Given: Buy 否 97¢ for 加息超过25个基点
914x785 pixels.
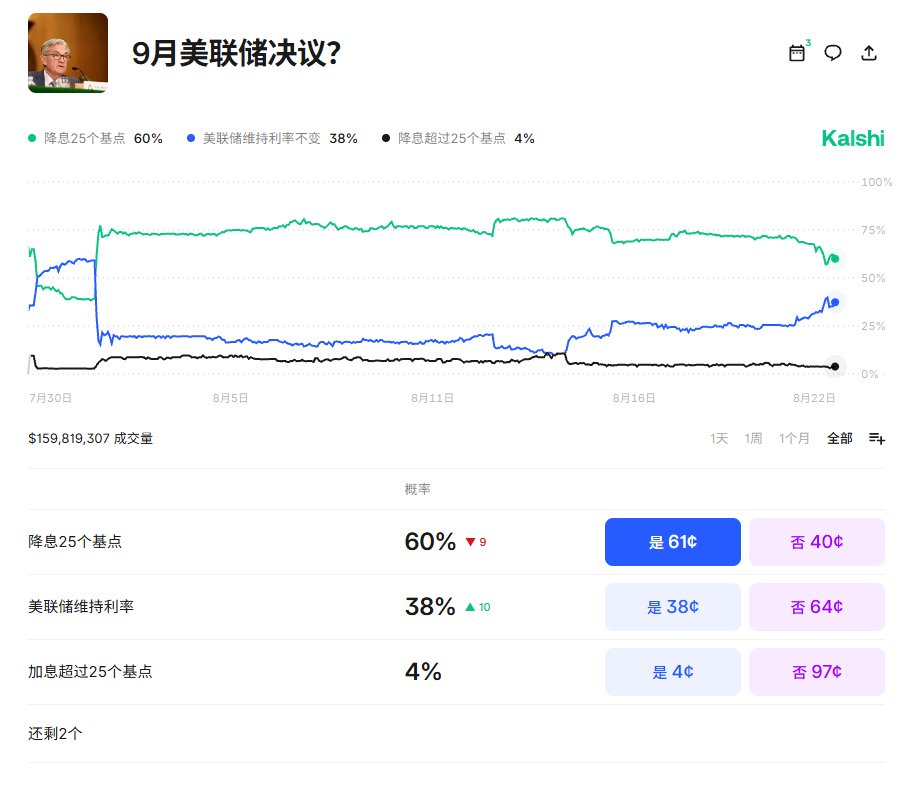Looking at the screenshot, I should 817,672.
